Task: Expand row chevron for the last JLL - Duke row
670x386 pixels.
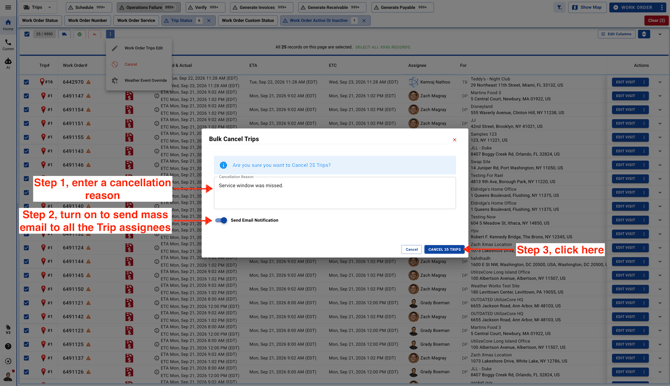Action: 660,372
